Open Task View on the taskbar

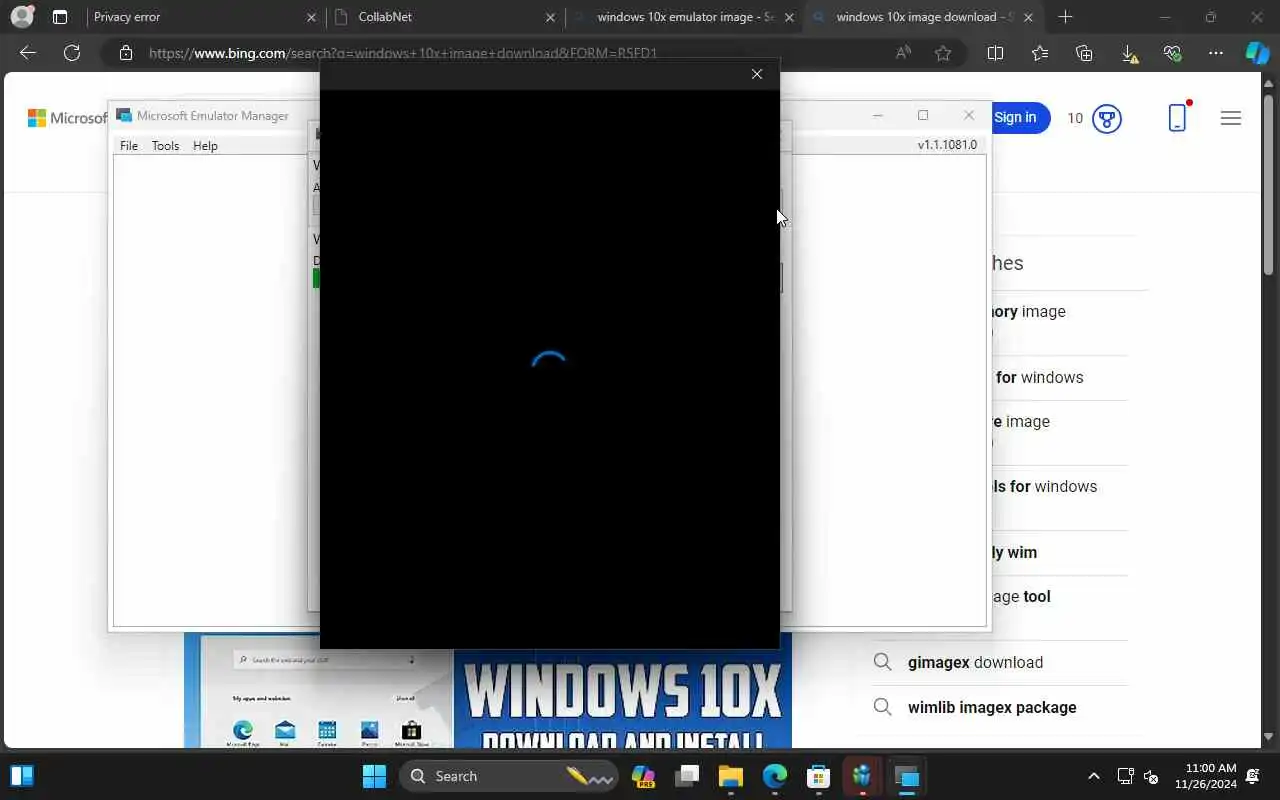(x=687, y=776)
